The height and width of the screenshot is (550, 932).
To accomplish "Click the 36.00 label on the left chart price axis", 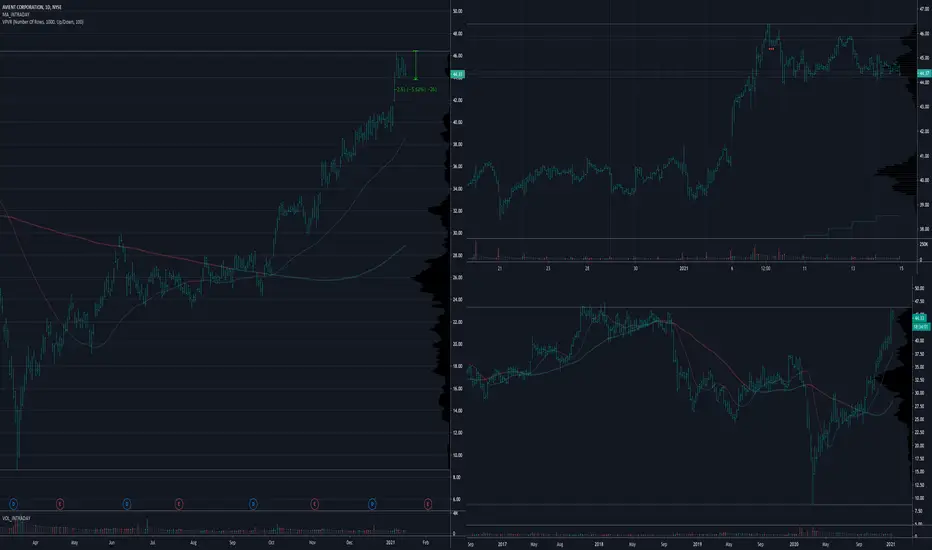I will click(x=457, y=166).
